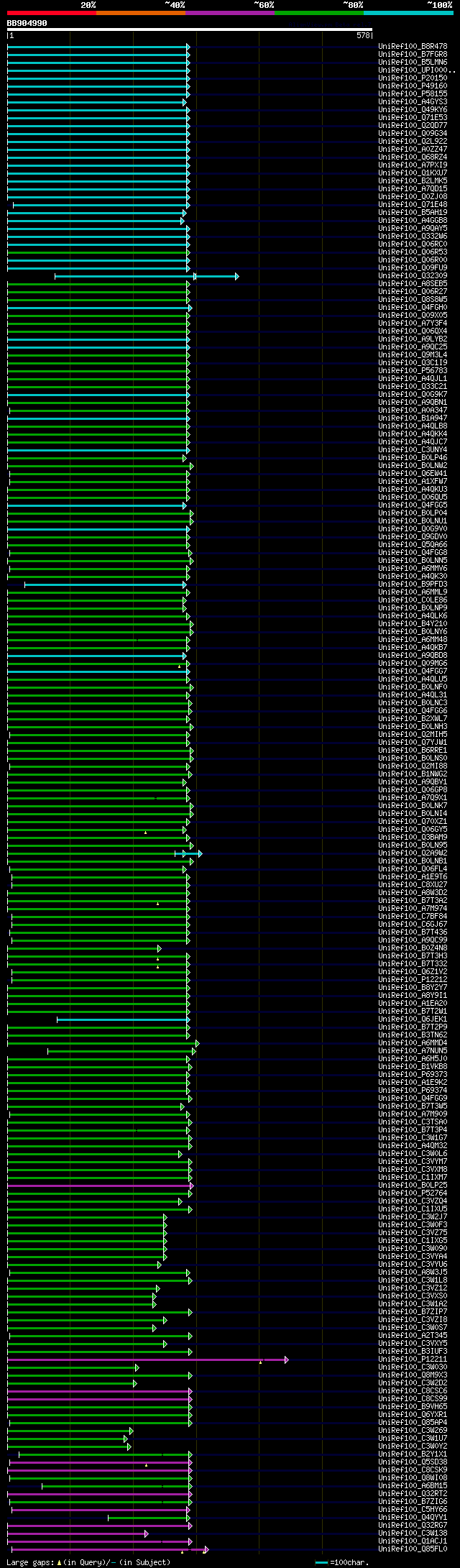The height and width of the screenshot is (1568, 460).
Task: Click label UniRef100_Q71E53
Action: [413, 117]
